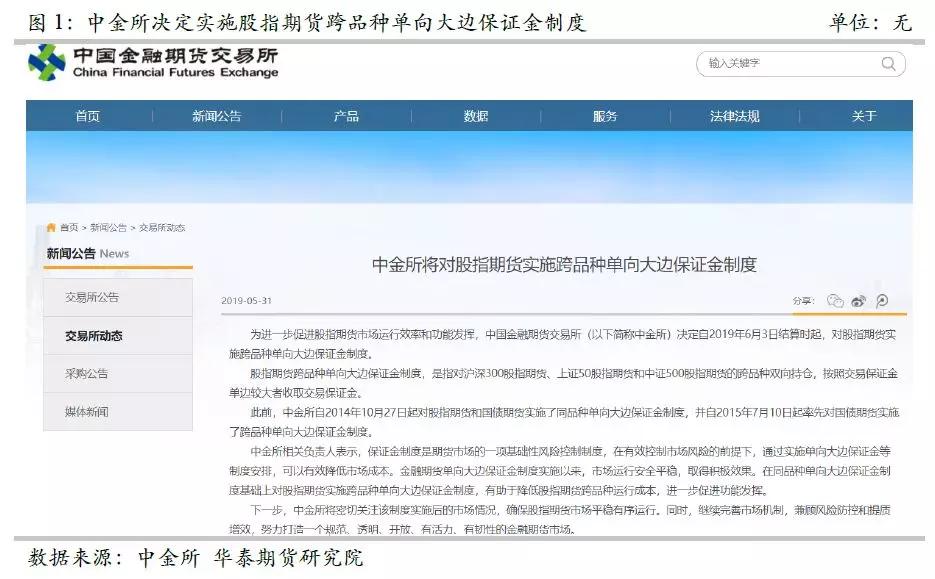Click 新闻公告 in the breadcrumb trail

pyautogui.click(x=110, y=227)
